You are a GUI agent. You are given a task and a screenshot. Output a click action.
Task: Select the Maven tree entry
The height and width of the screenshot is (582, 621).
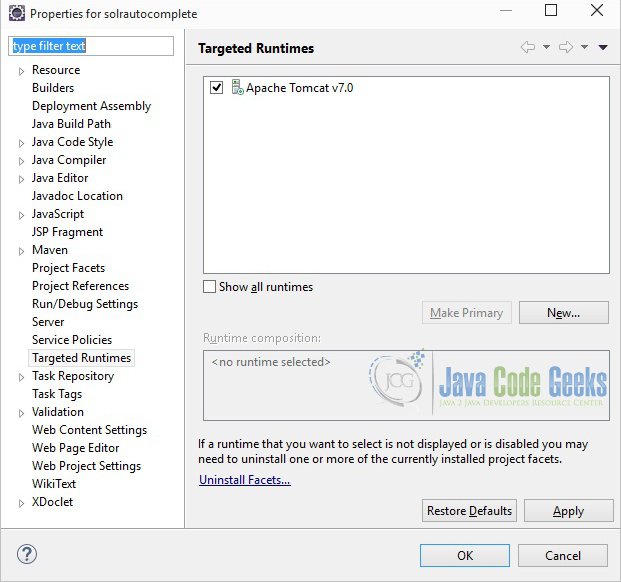point(50,250)
